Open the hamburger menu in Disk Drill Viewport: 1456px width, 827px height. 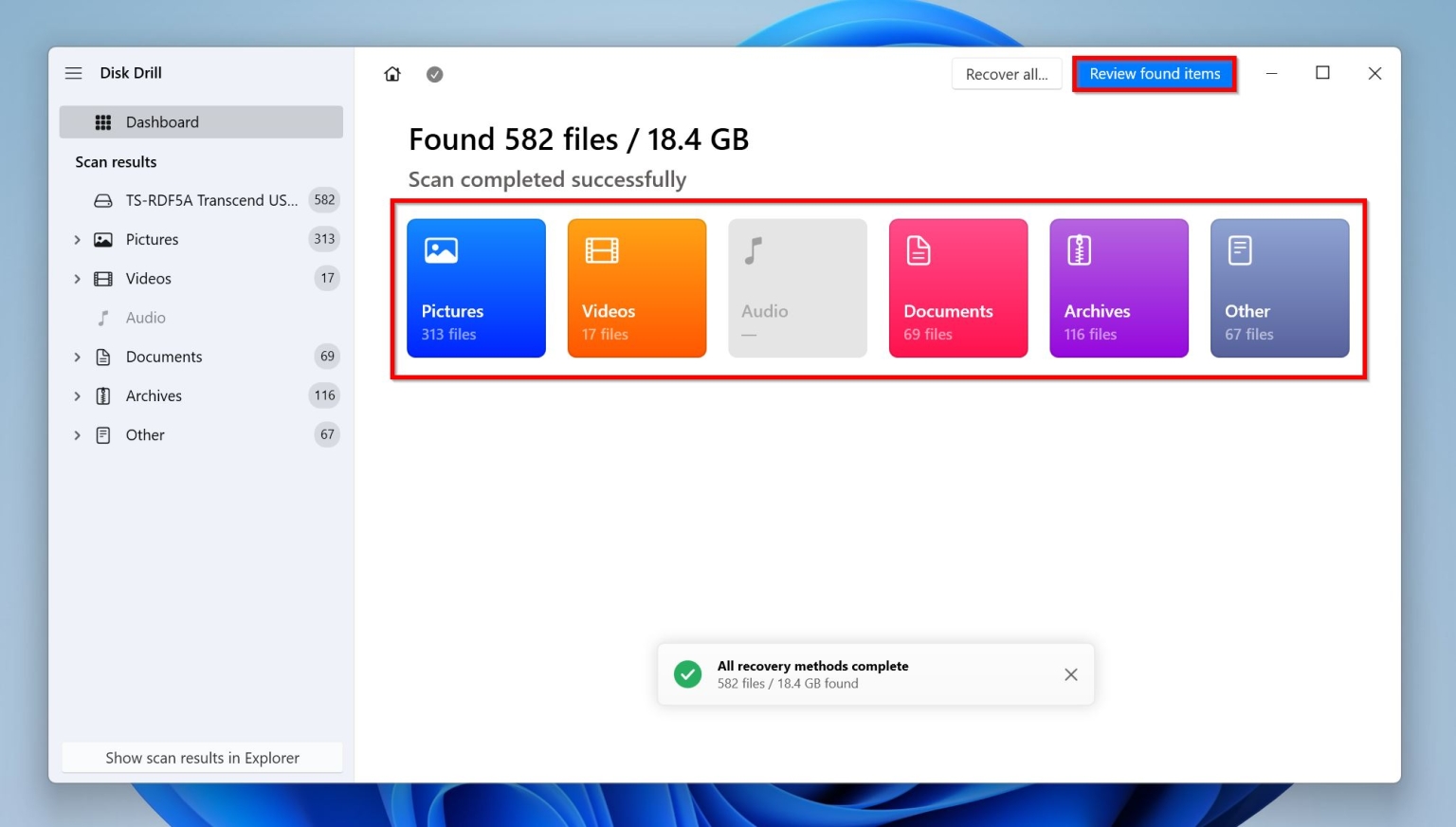point(73,73)
